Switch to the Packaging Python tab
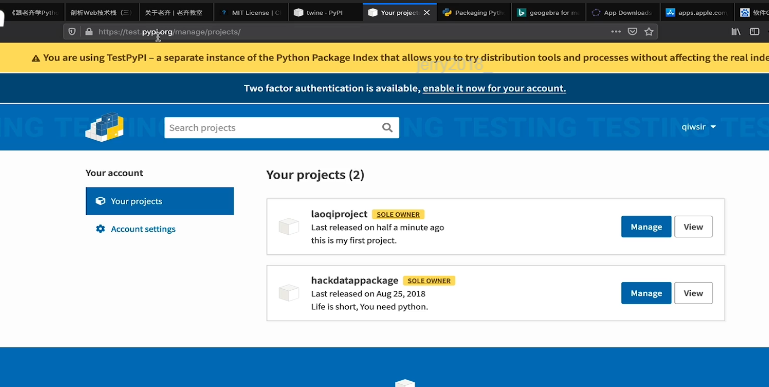 coord(474,13)
